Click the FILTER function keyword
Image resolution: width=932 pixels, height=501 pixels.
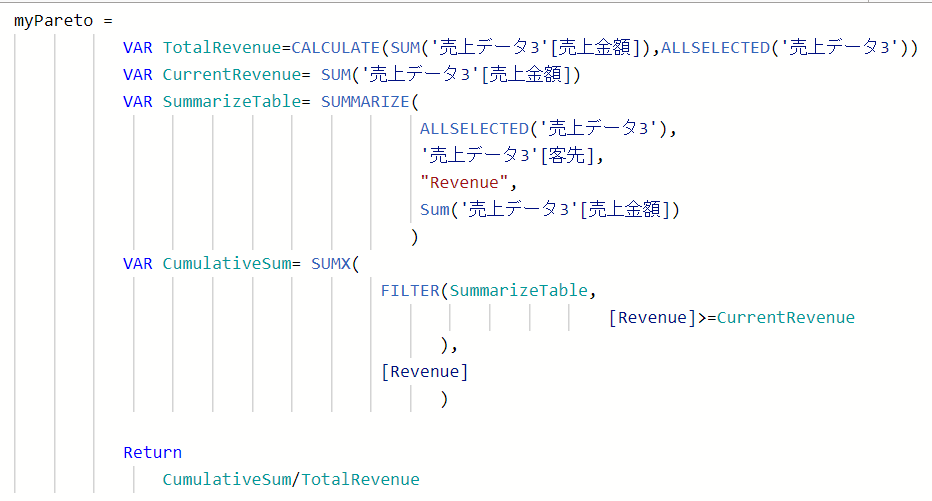click(x=410, y=290)
